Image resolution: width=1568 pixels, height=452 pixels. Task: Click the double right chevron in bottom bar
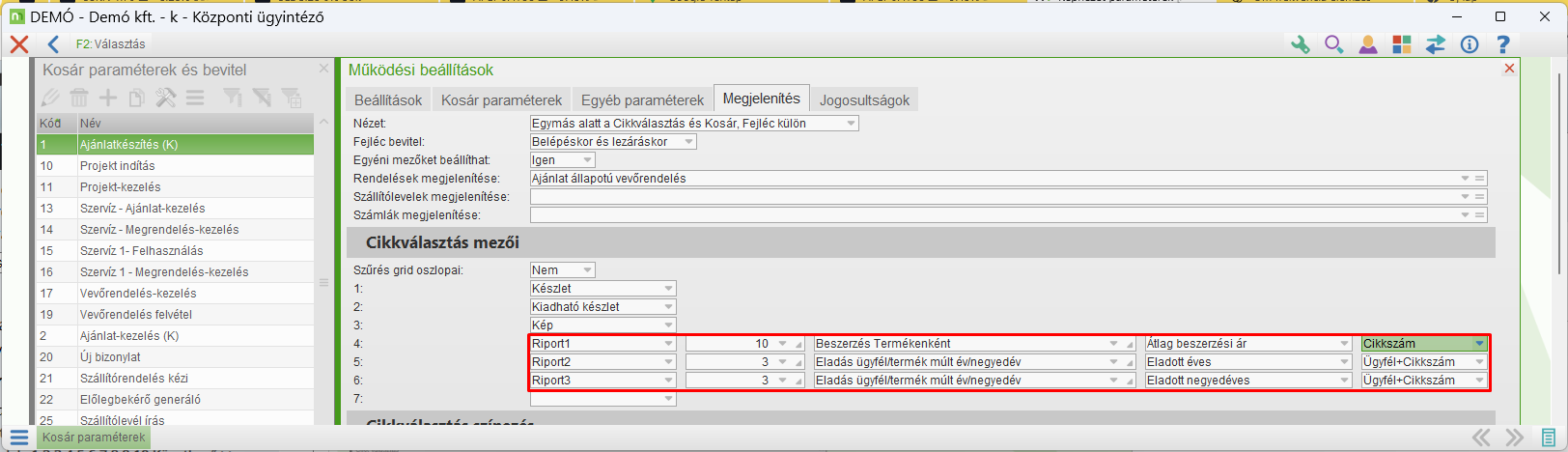[x=1515, y=438]
